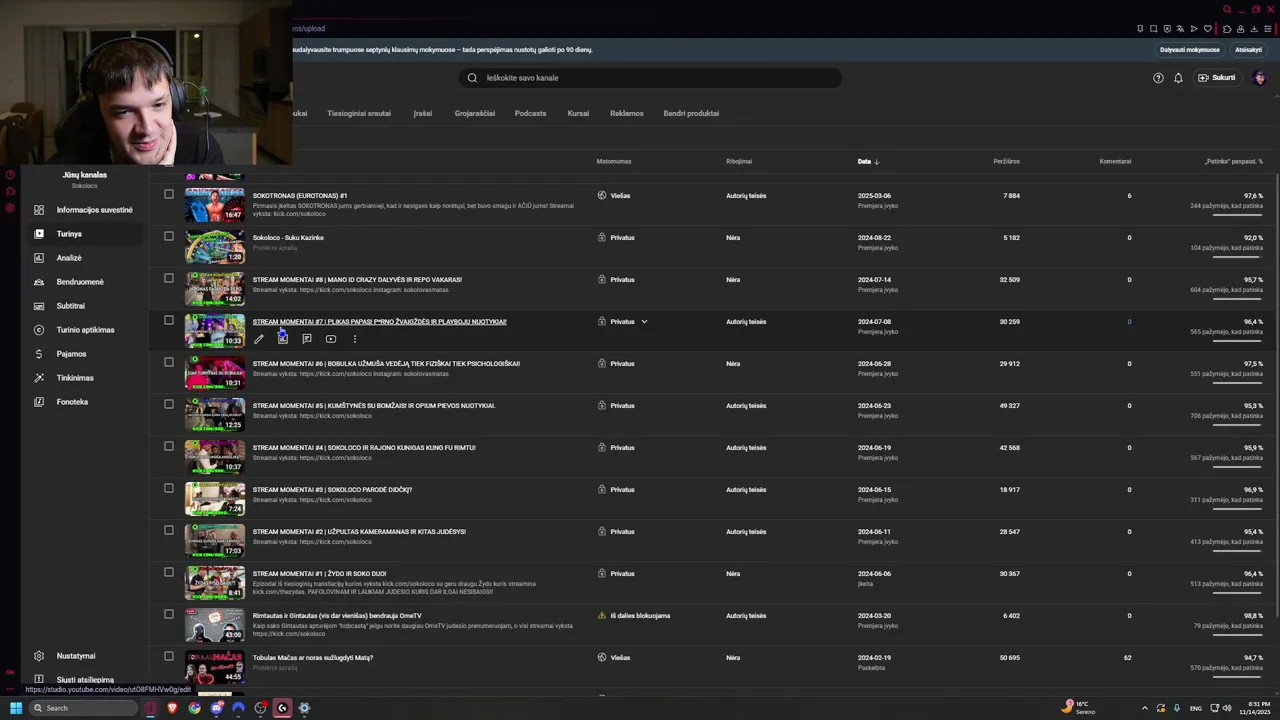The image size is (1280, 720).
Task: Click the help question mark icon
Action: click(x=1158, y=78)
